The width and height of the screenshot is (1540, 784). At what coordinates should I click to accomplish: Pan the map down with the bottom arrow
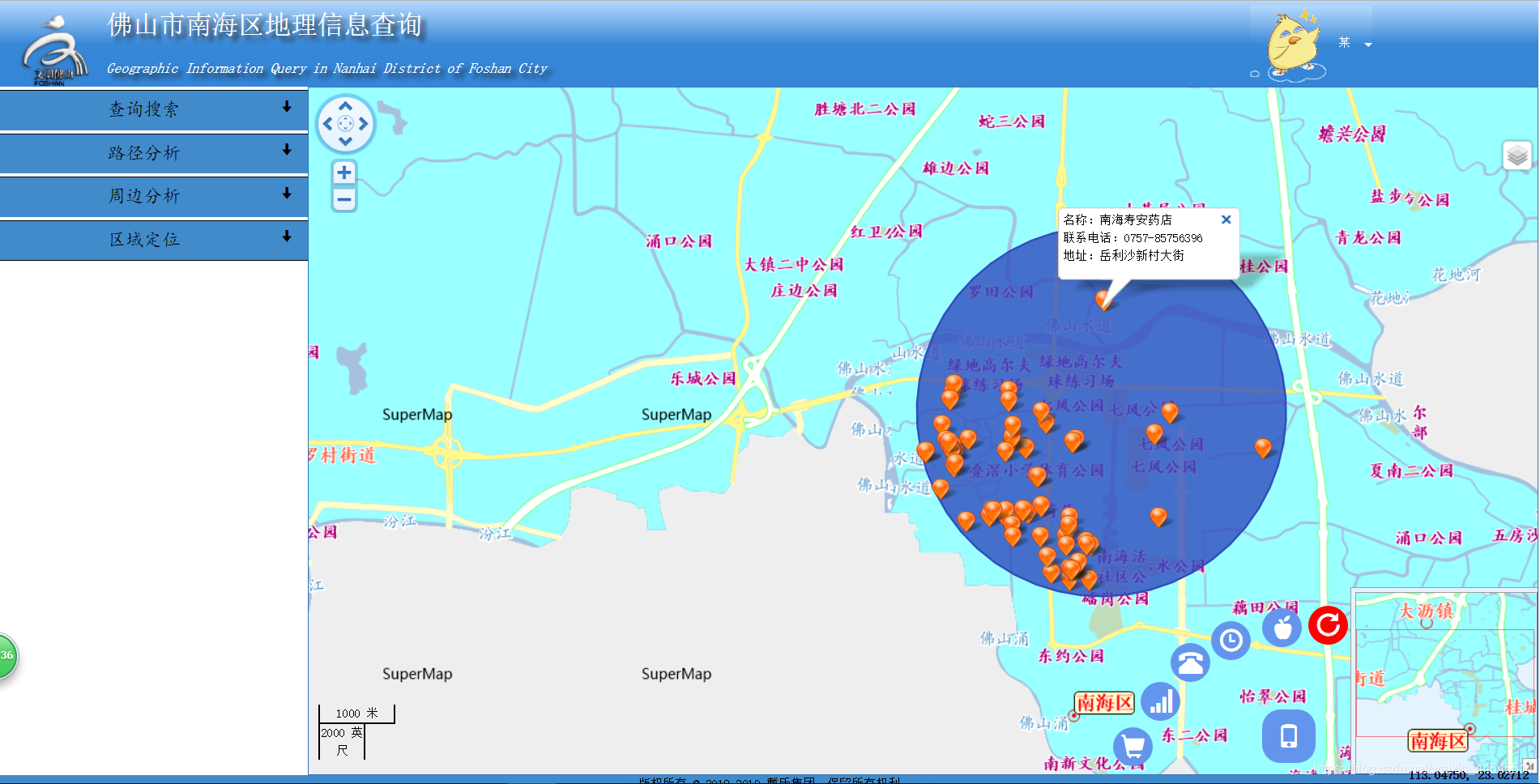click(346, 141)
